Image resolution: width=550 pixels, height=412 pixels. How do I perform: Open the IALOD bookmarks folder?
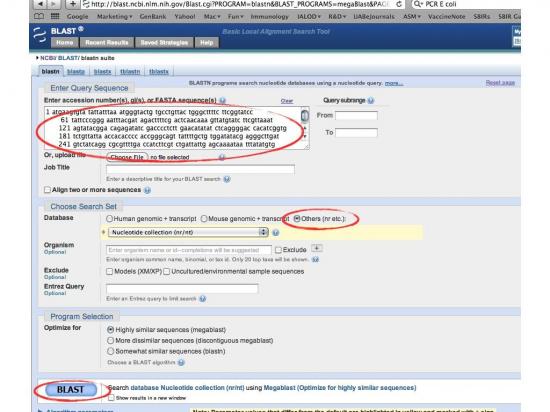coord(309,16)
